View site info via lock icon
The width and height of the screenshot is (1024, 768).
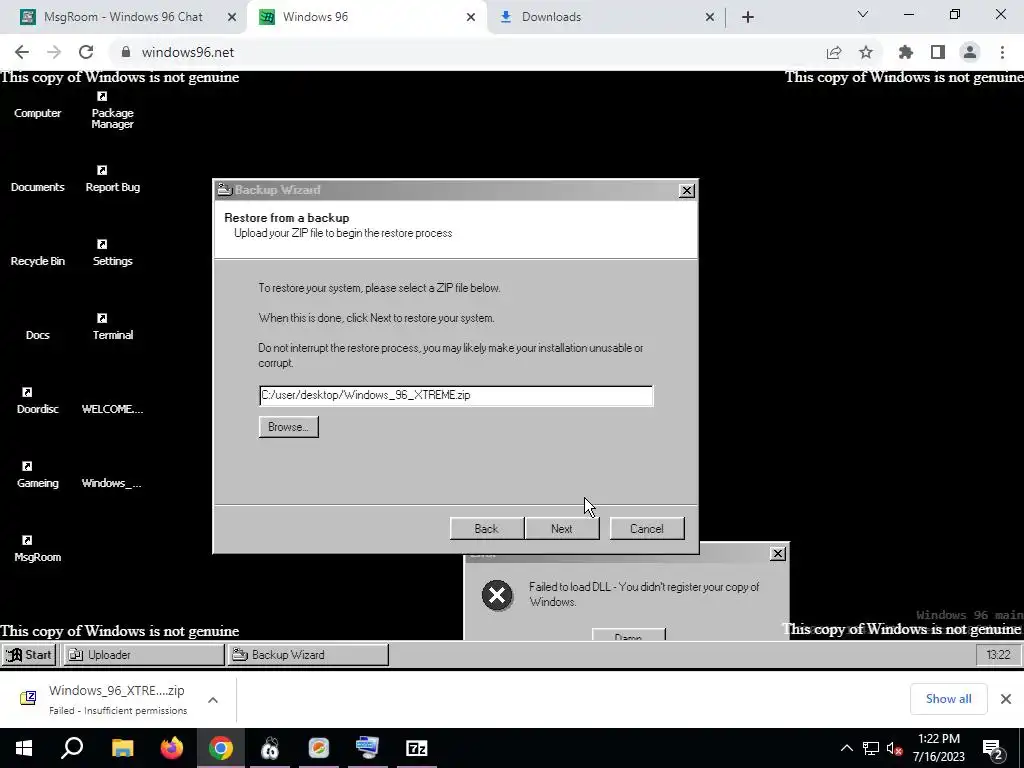tap(126, 52)
